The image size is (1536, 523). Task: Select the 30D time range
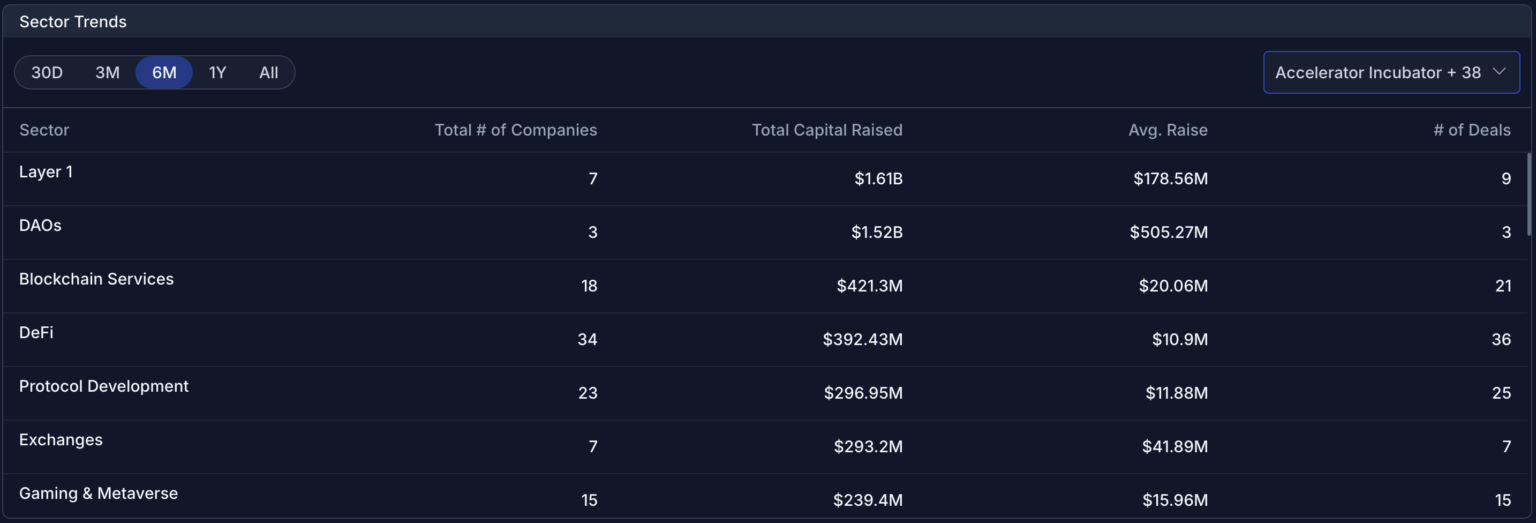pyautogui.click(x=47, y=73)
